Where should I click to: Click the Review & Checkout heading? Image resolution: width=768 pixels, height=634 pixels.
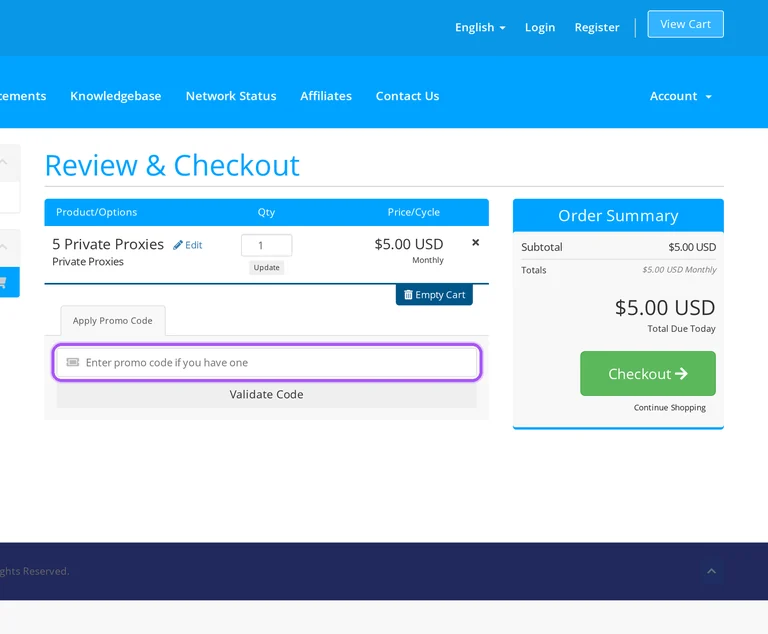coord(172,165)
